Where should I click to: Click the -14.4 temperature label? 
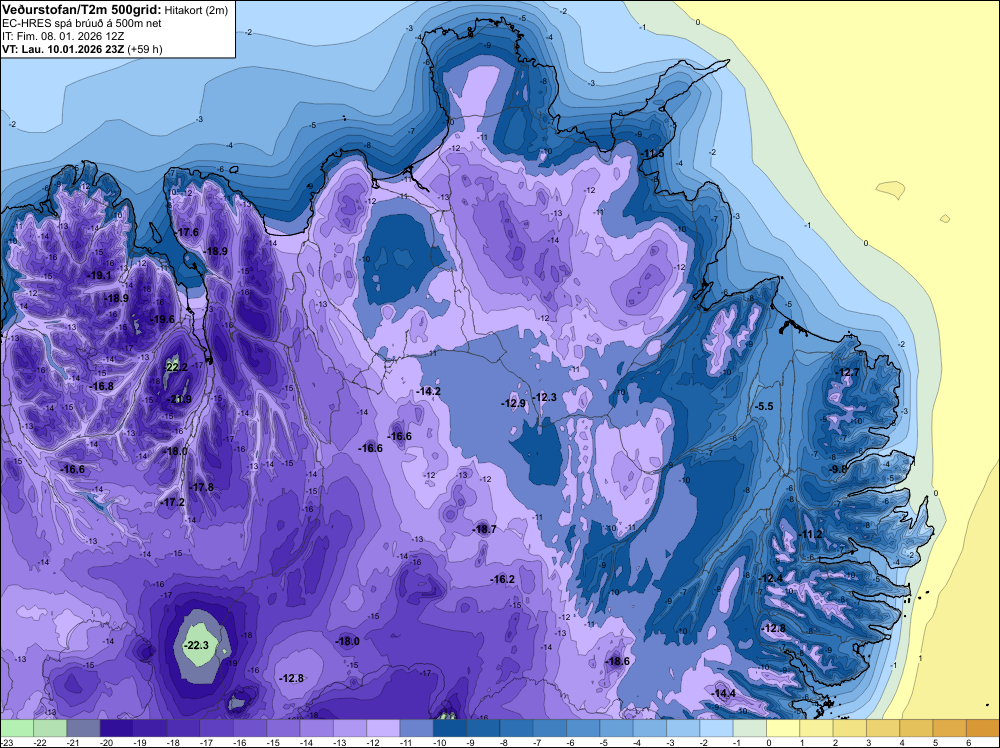point(724,693)
